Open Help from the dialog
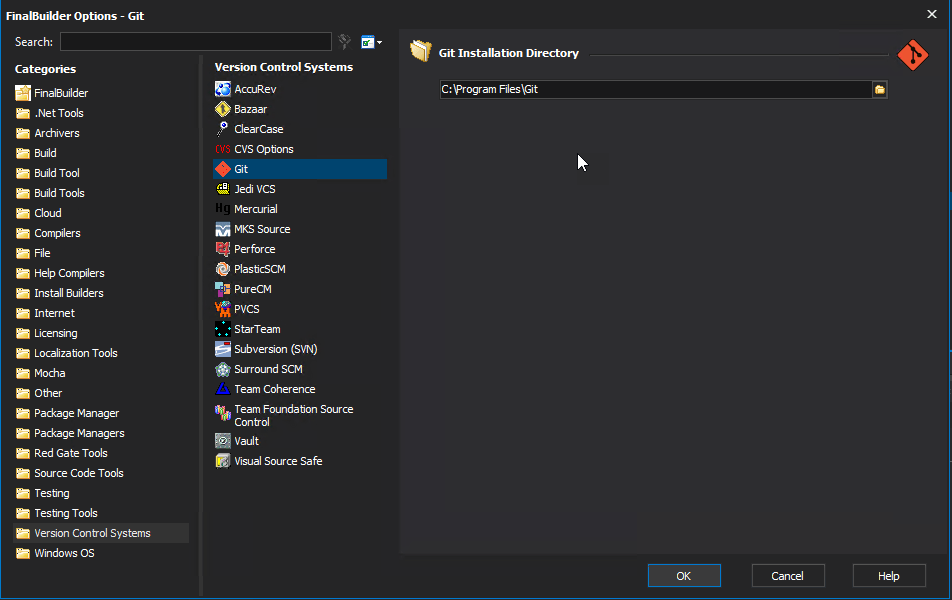952x600 pixels. click(x=888, y=575)
